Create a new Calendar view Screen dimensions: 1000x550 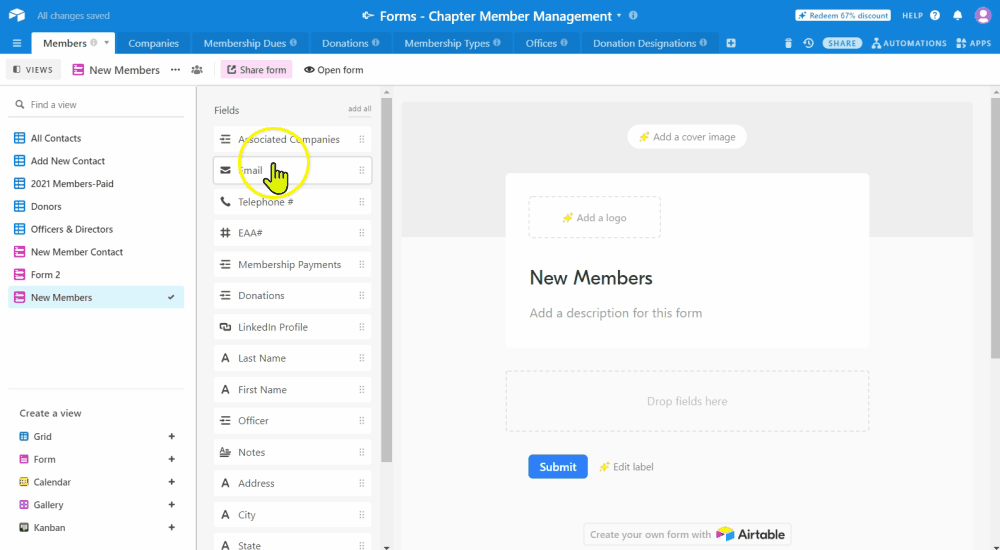point(96,482)
